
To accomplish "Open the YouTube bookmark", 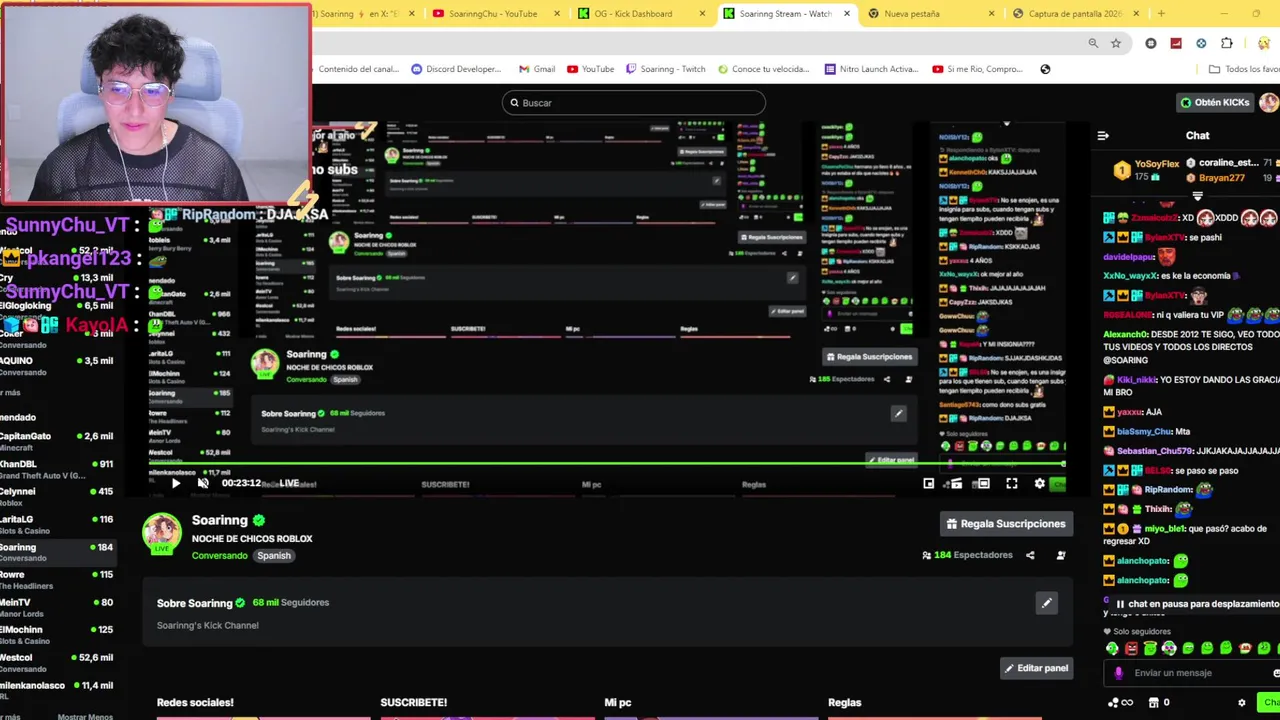I will tap(590, 69).
